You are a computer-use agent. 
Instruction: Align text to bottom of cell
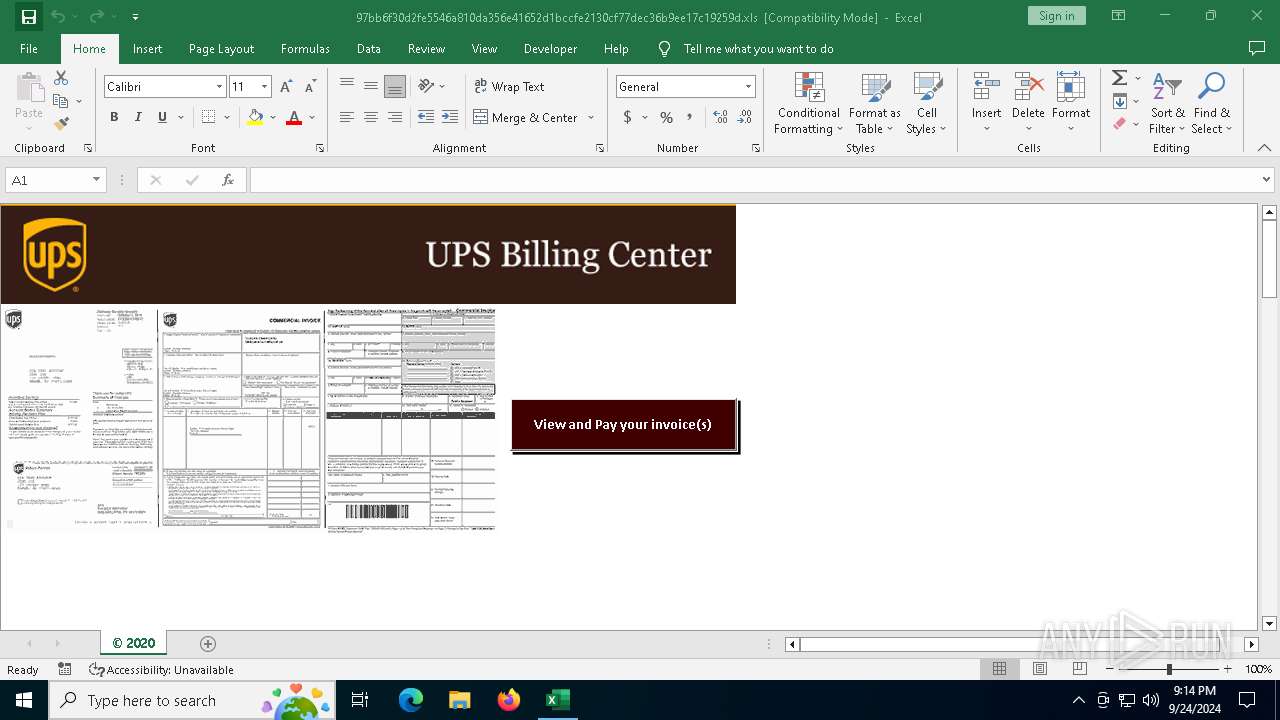[395, 86]
